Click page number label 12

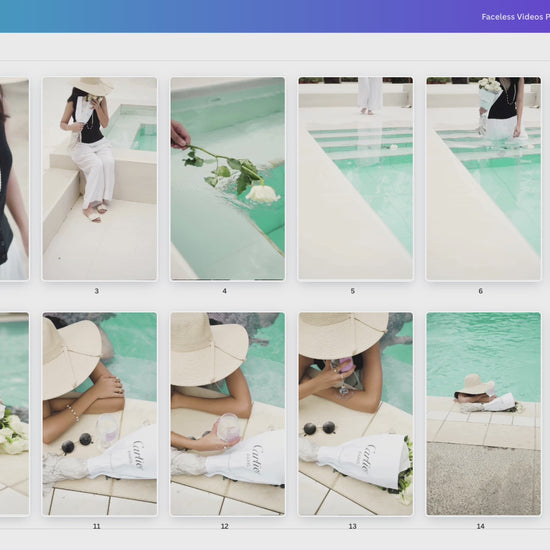coord(224,526)
